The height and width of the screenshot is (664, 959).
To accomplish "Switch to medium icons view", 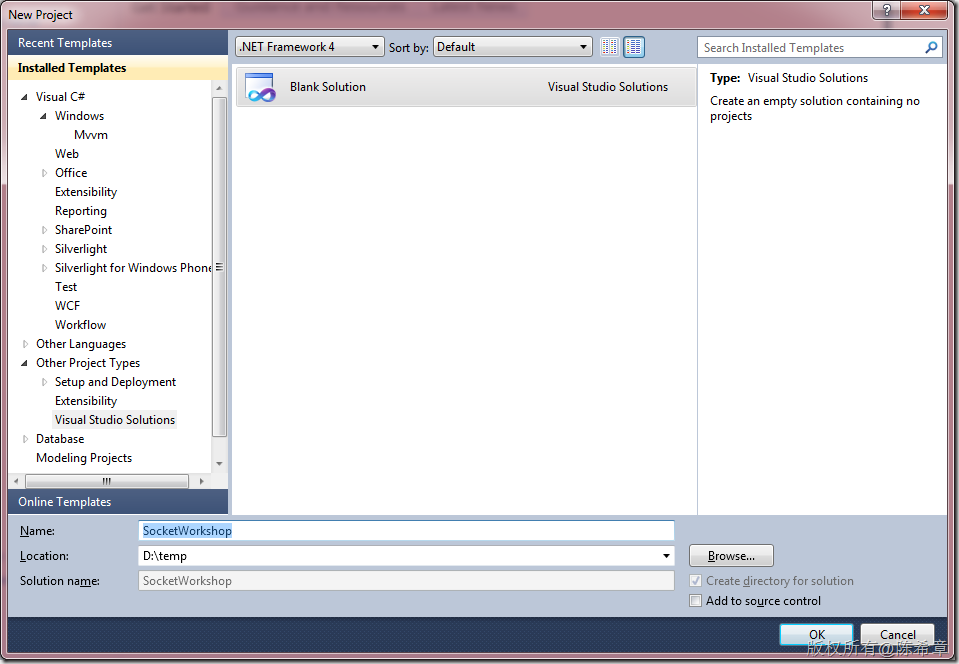I will (634, 47).
